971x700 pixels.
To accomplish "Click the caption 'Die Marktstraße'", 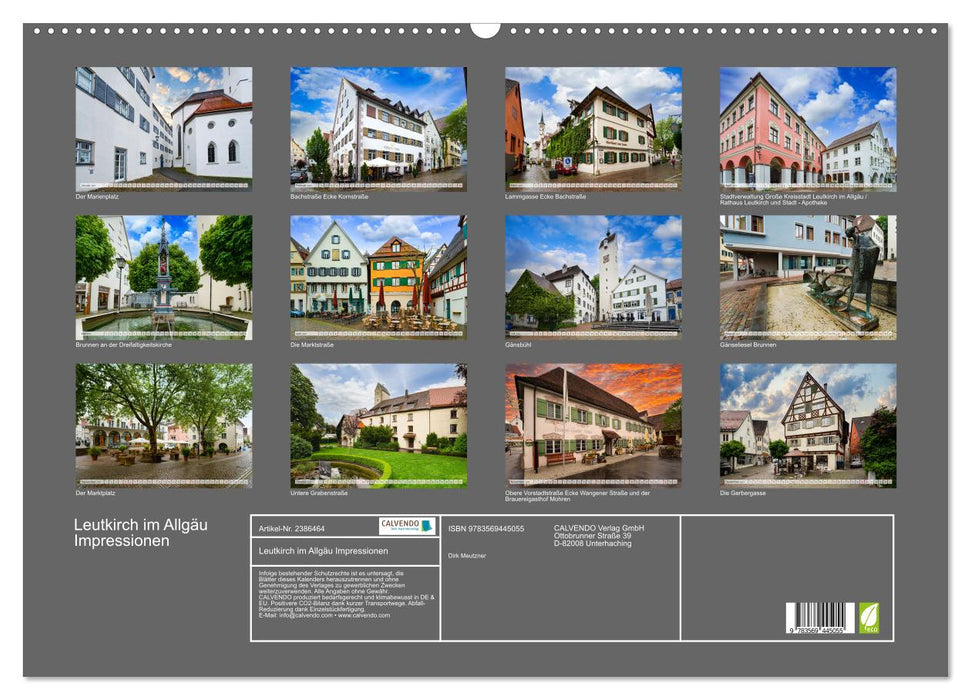I will 311,344.
